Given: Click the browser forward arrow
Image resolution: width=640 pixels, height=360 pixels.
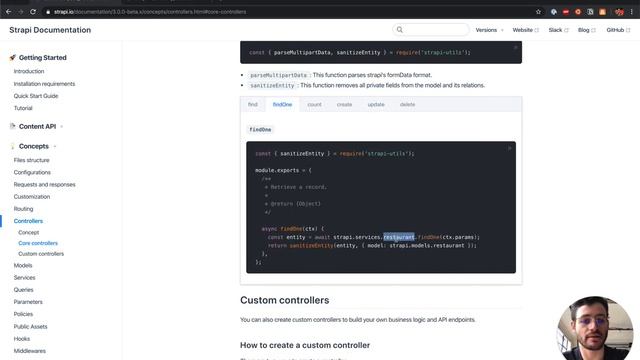Looking at the screenshot, I should pos(20,12).
